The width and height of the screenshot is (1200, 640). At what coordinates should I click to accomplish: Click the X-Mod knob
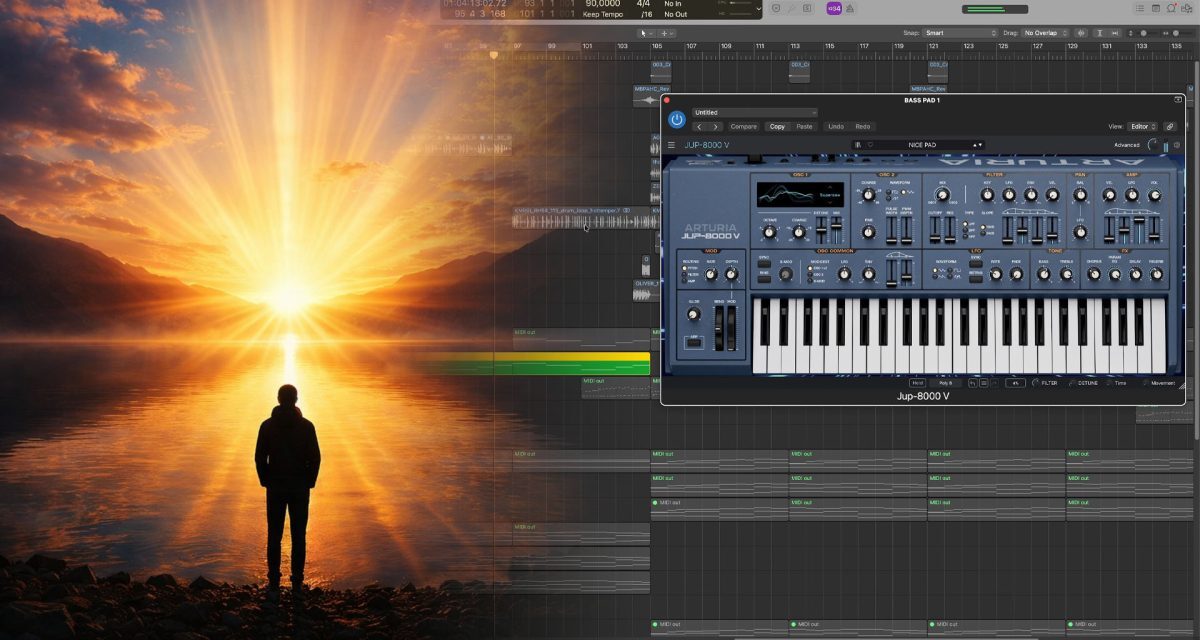(x=785, y=274)
